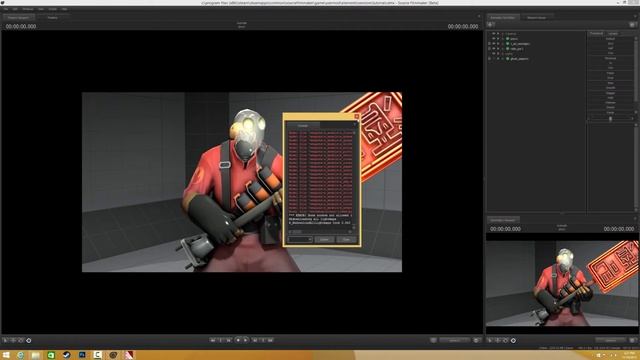Click the right timecode above the primary viewport
This screenshot has height=360, width=640.
pos(463,26)
